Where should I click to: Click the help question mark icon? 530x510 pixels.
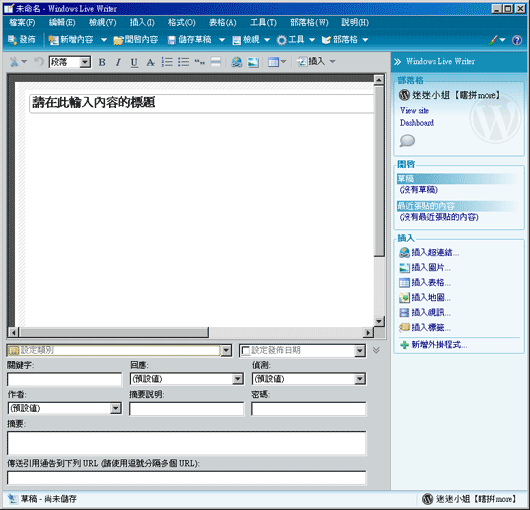click(x=517, y=40)
